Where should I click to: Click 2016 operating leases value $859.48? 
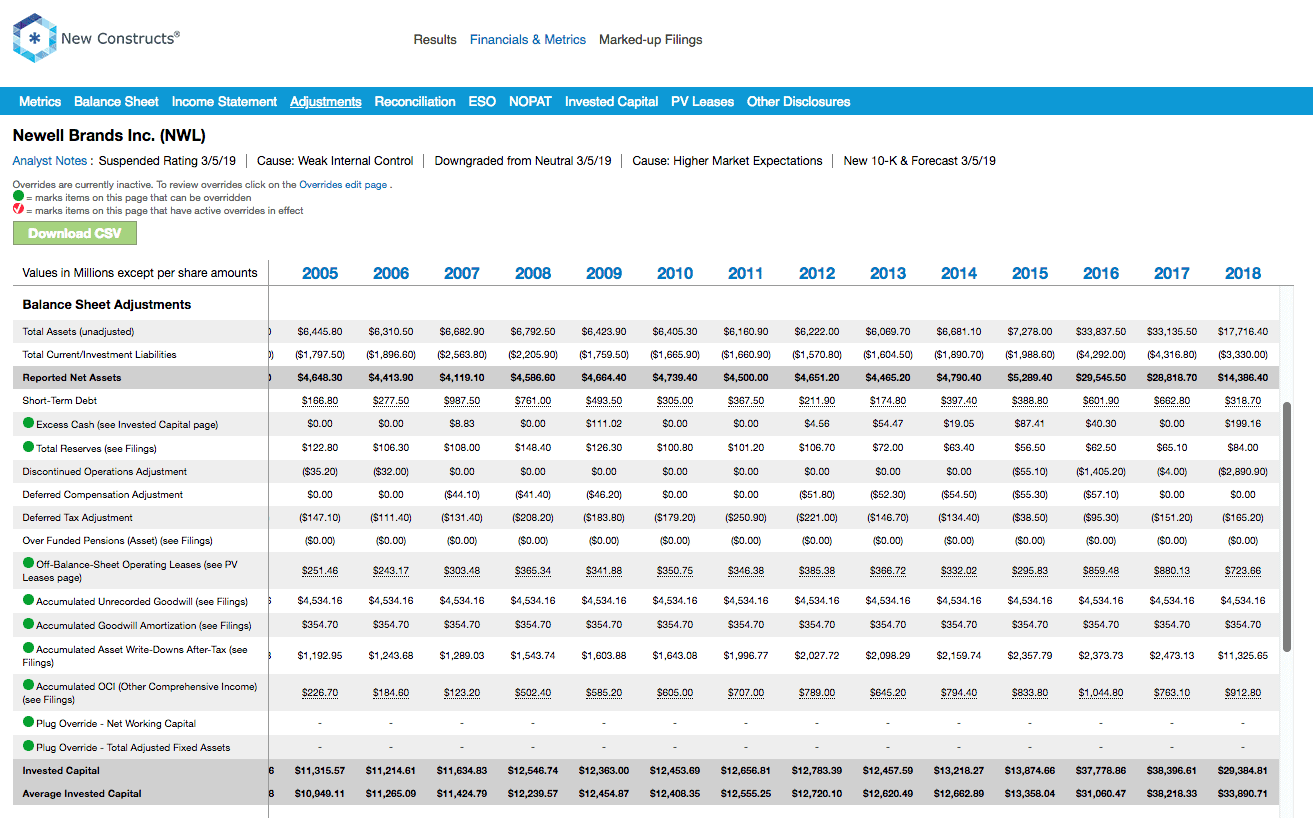[x=1101, y=571]
